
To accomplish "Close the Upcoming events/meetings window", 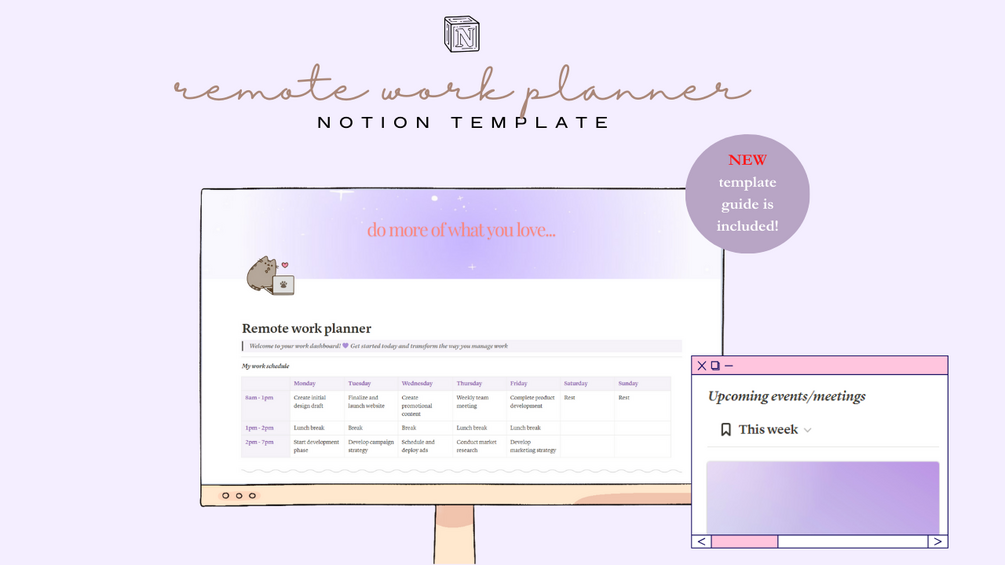I will [x=702, y=366].
